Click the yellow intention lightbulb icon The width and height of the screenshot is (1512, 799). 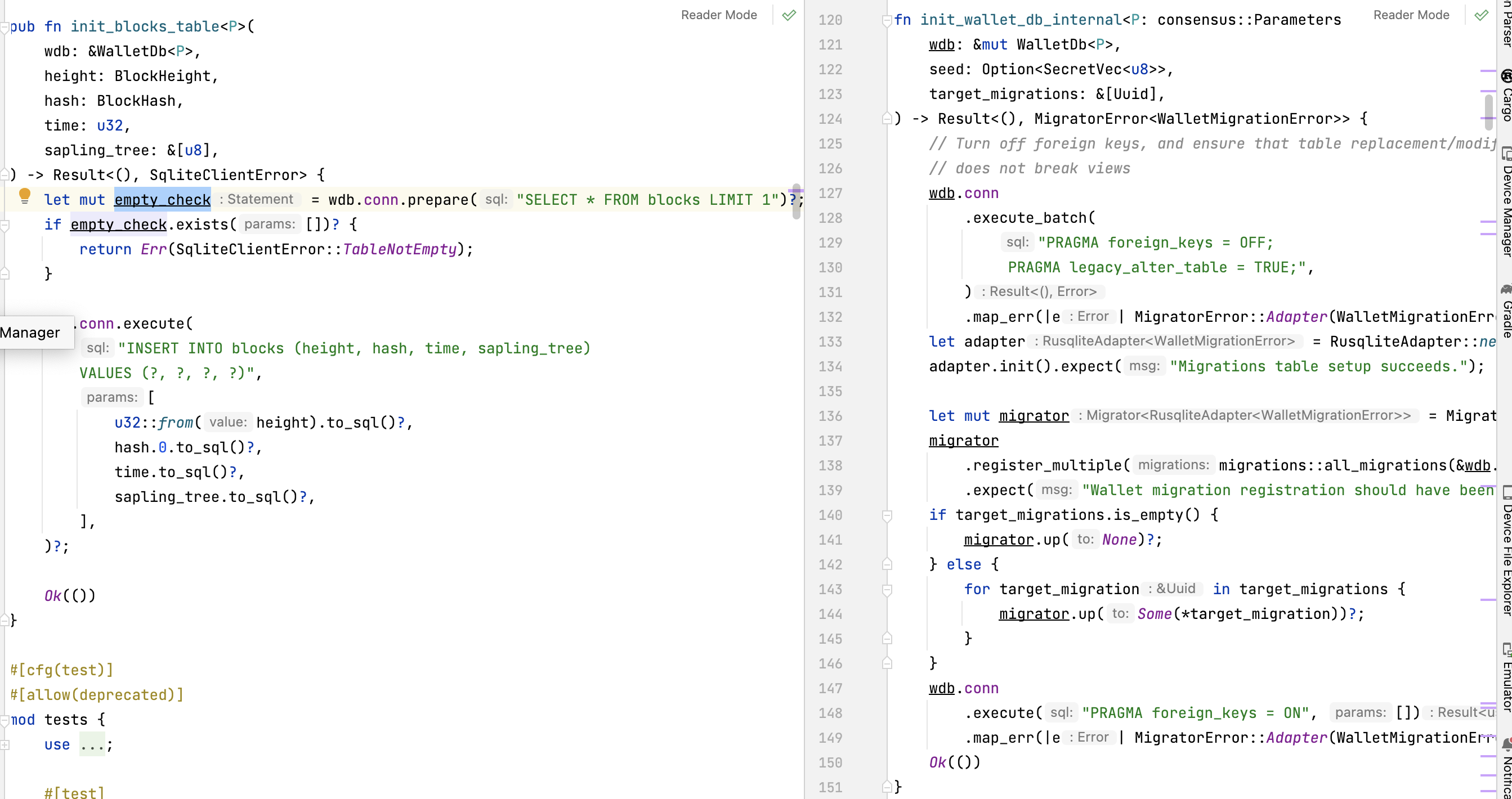tap(25, 196)
